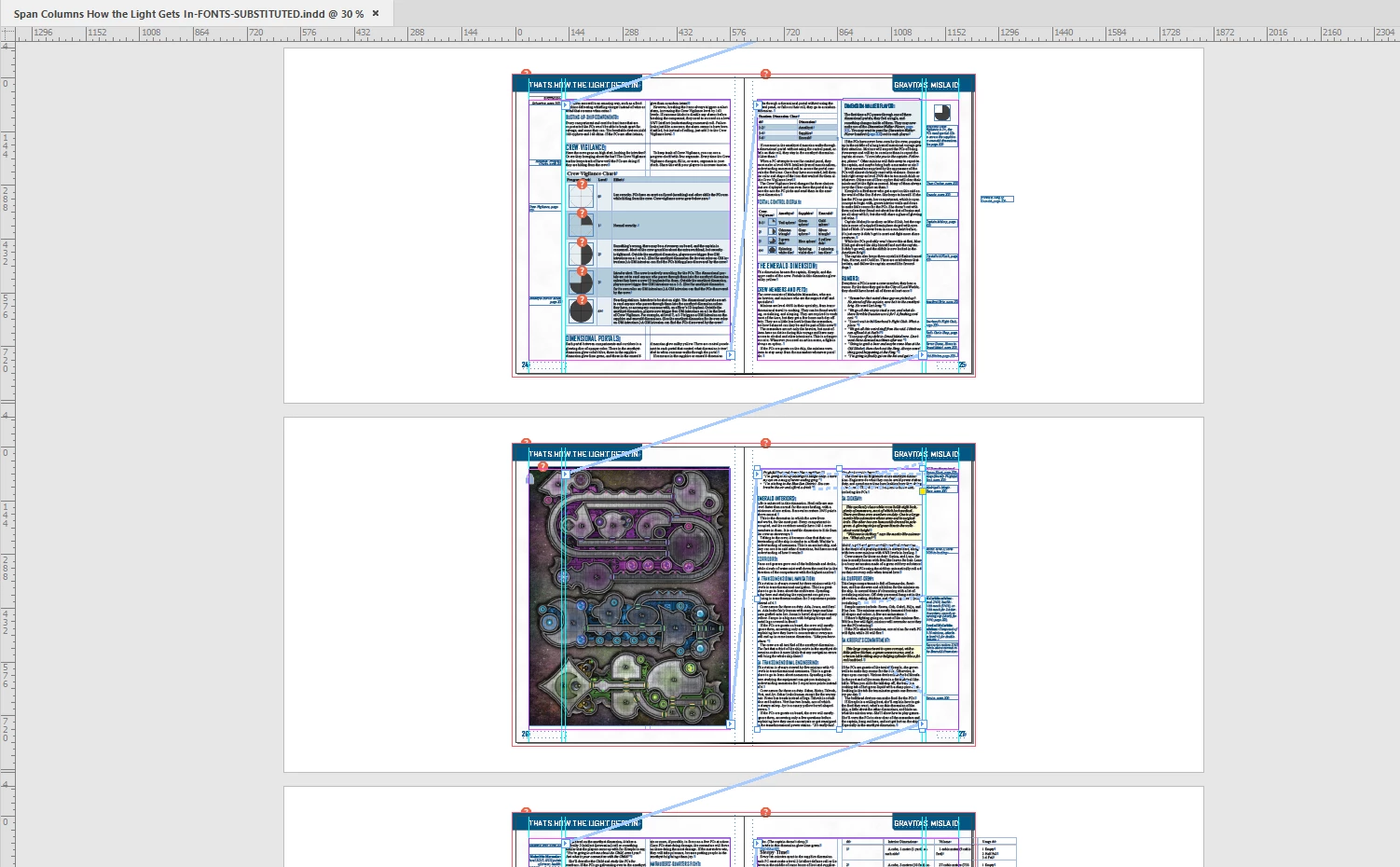Click the EMERALD INTERIORS heading

pos(776,499)
